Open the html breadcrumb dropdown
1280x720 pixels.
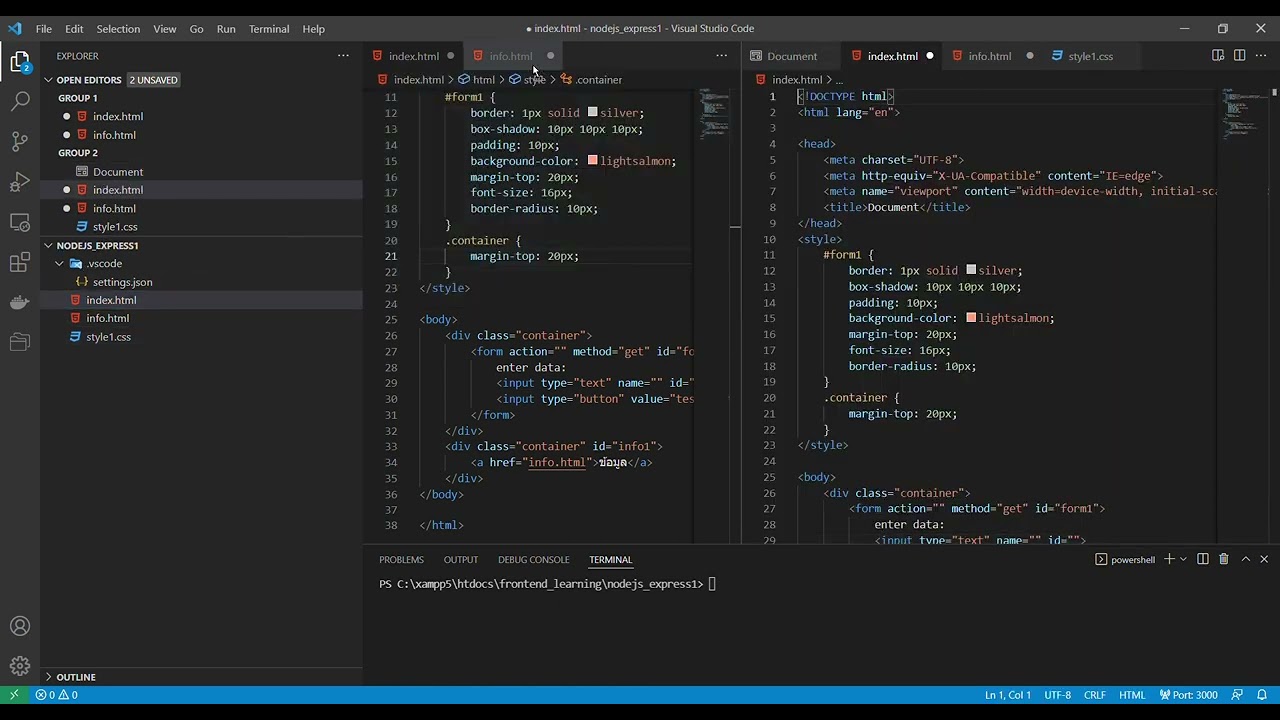477,80
